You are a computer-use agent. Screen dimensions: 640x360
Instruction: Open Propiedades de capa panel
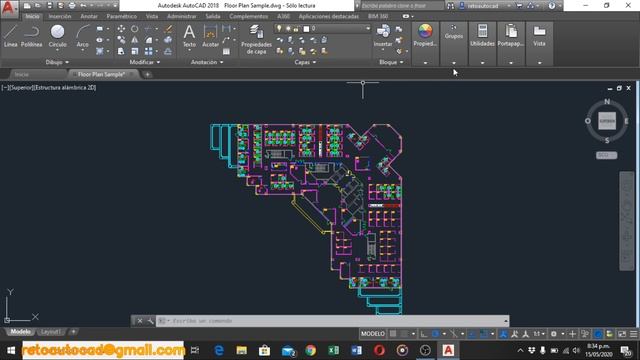point(256,39)
